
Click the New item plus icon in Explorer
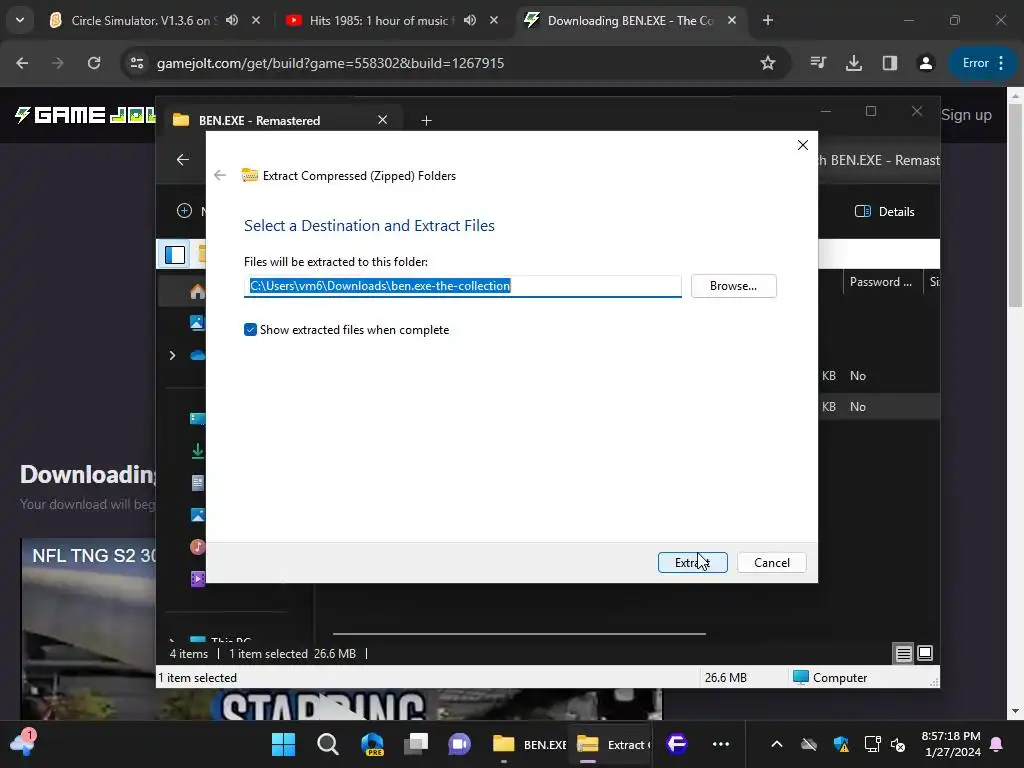coord(185,211)
